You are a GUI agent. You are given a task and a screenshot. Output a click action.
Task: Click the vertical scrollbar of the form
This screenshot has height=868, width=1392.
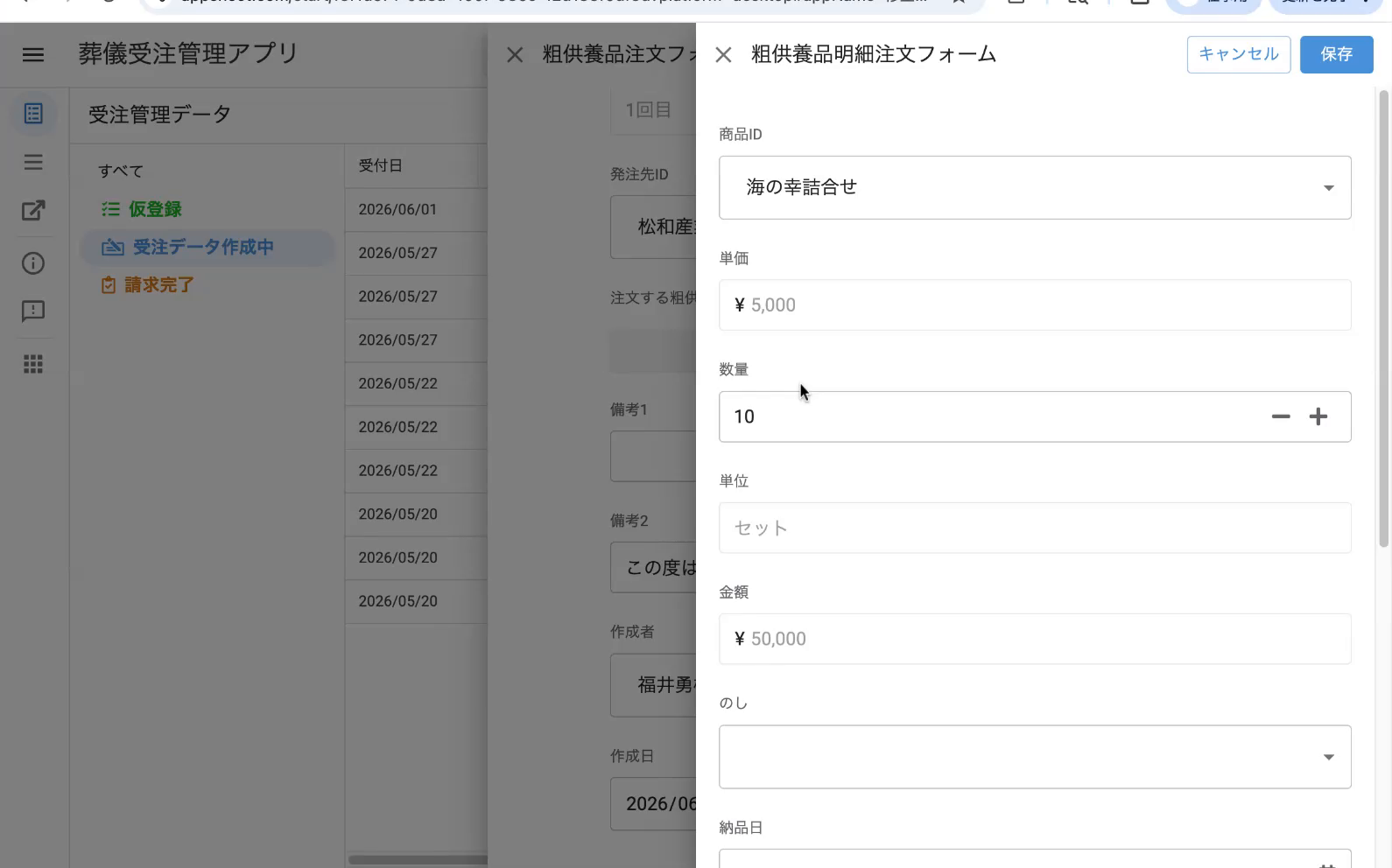point(1383,319)
